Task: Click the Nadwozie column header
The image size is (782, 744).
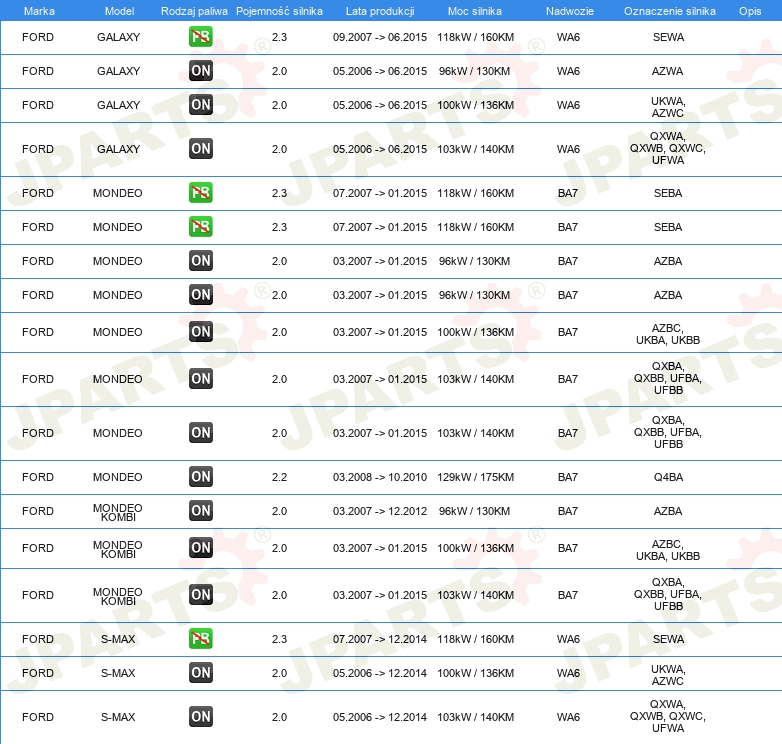Action: tap(570, 11)
